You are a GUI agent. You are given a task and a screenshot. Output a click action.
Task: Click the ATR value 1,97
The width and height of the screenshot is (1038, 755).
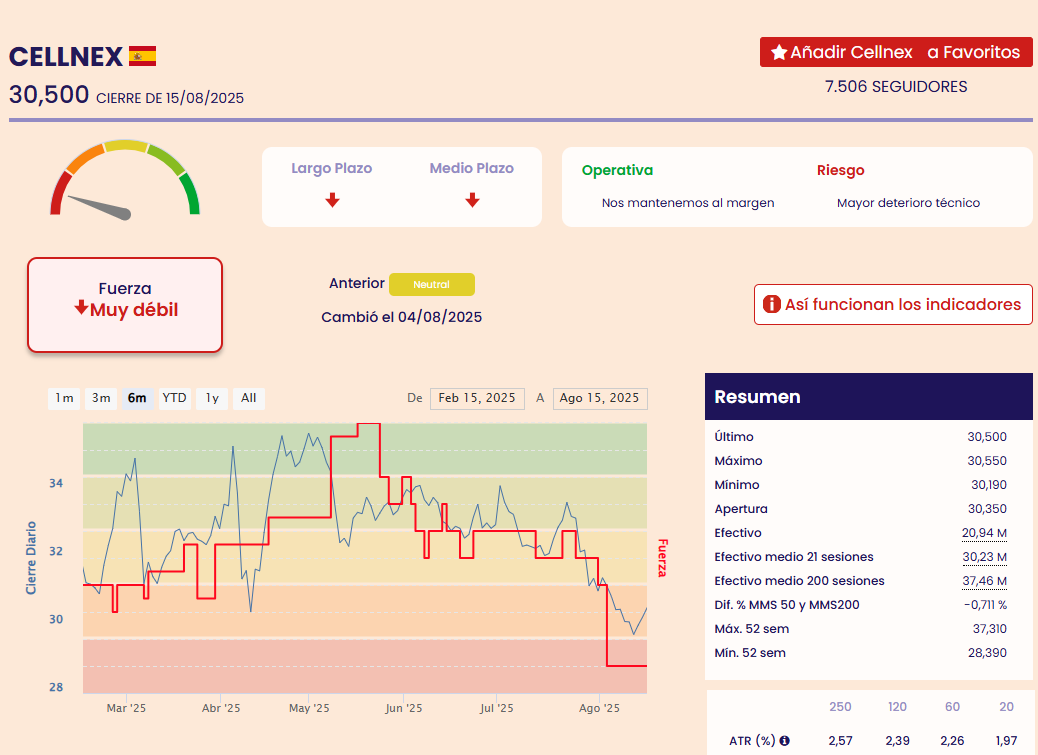[x=1006, y=740]
